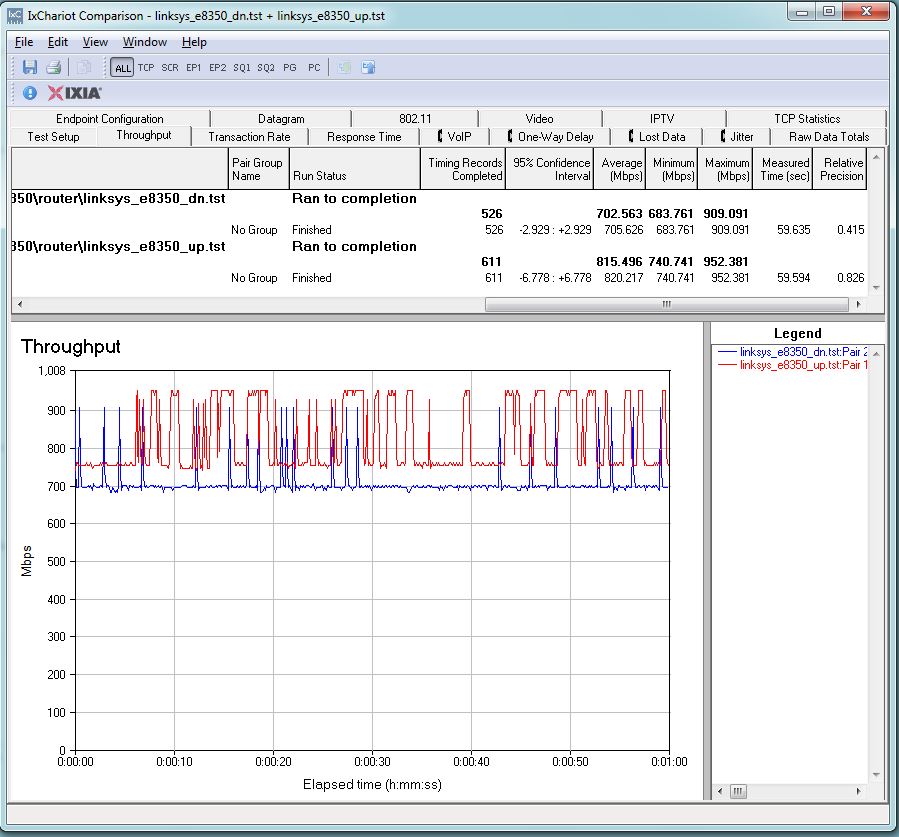Viewport: 899px width, 837px height.
Task: Open the Edit menu
Action: point(57,42)
